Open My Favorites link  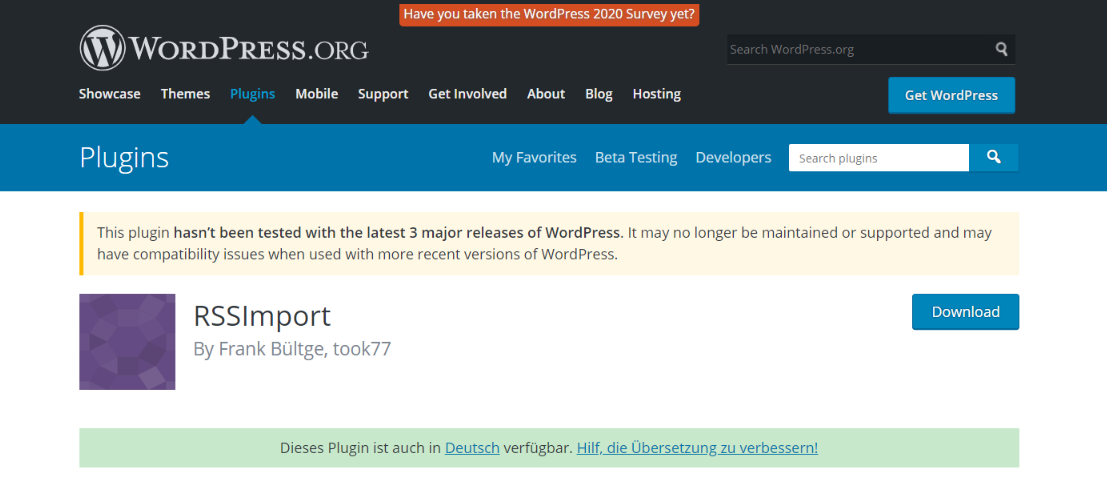[x=534, y=157]
